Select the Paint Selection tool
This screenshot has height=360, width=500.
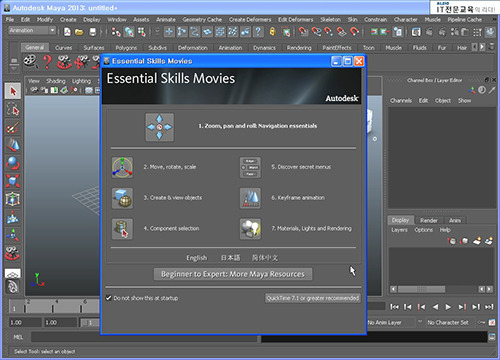(13, 127)
